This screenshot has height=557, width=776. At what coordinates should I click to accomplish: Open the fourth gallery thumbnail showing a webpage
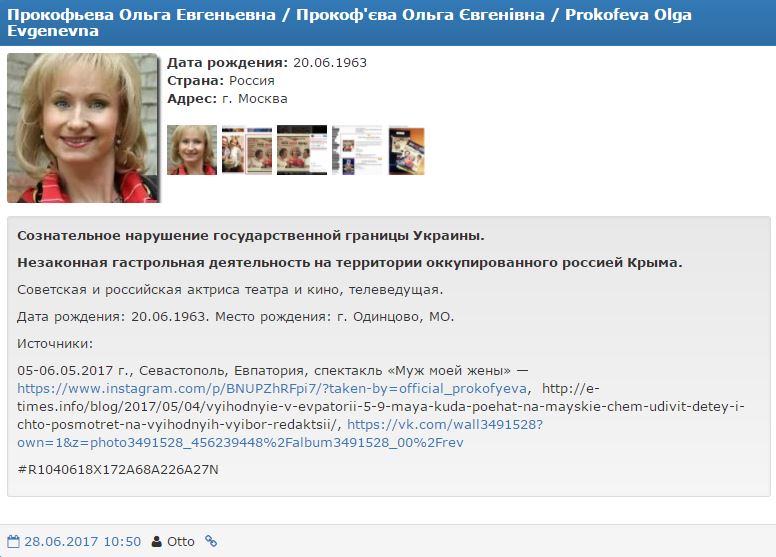[x=357, y=150]
